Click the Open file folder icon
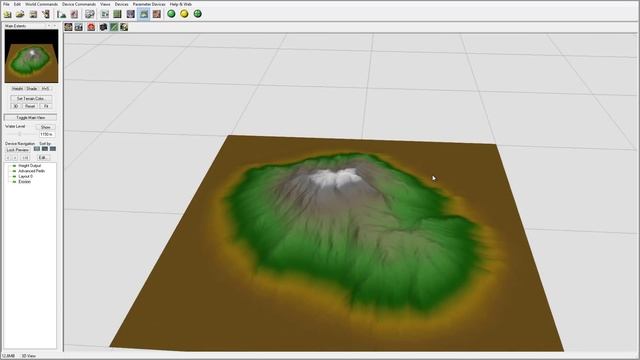 tap(20, 14)
